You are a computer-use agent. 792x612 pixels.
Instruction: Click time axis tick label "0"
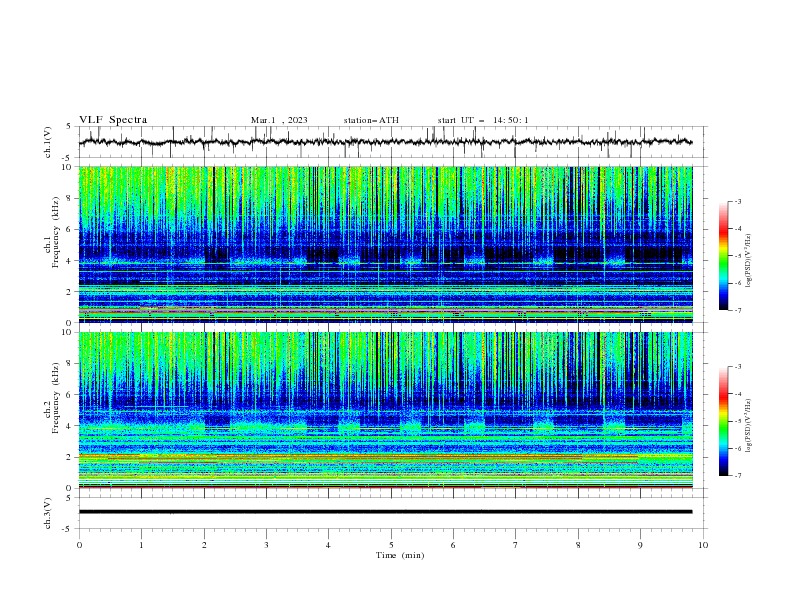tap(79, 545)
